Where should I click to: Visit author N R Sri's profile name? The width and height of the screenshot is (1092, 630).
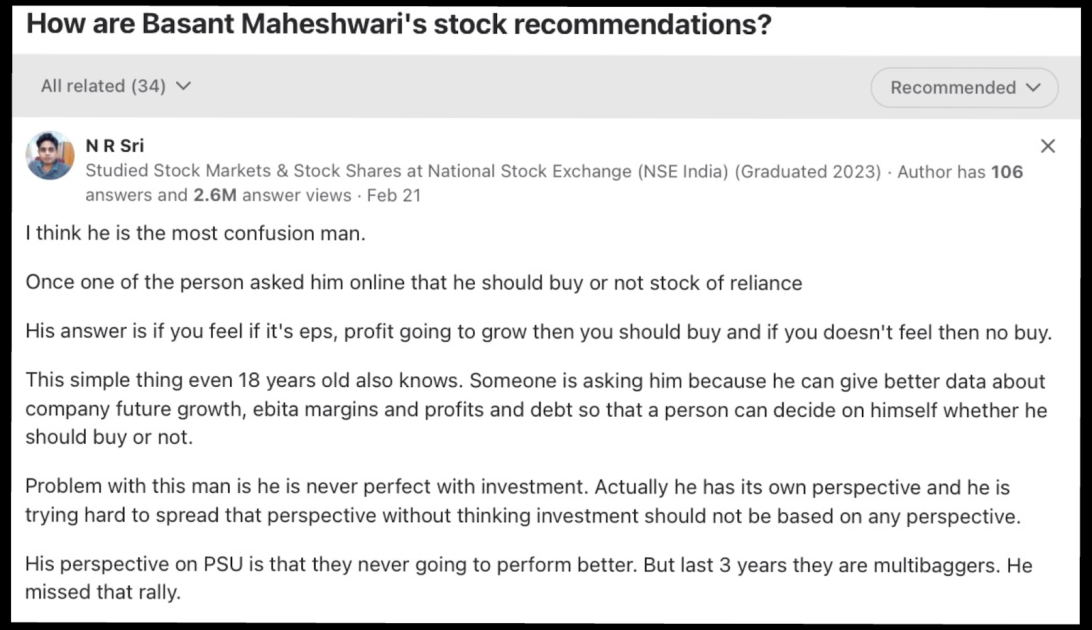tap(115, 146)
